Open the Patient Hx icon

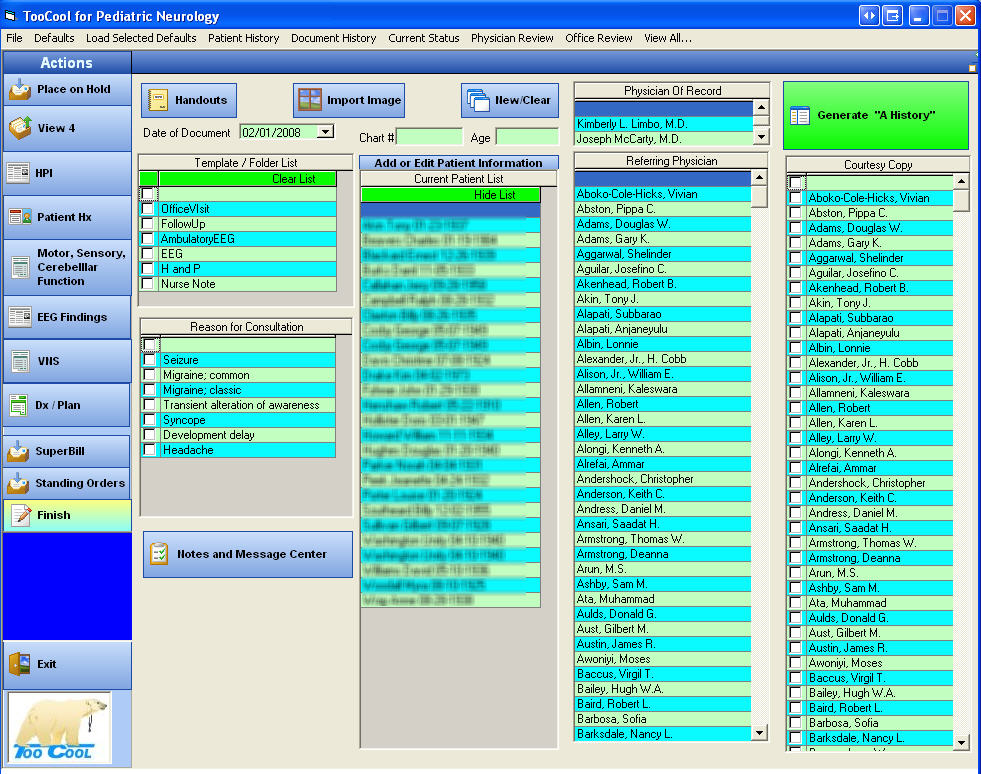pyautogui.click(x=20, y=217)
